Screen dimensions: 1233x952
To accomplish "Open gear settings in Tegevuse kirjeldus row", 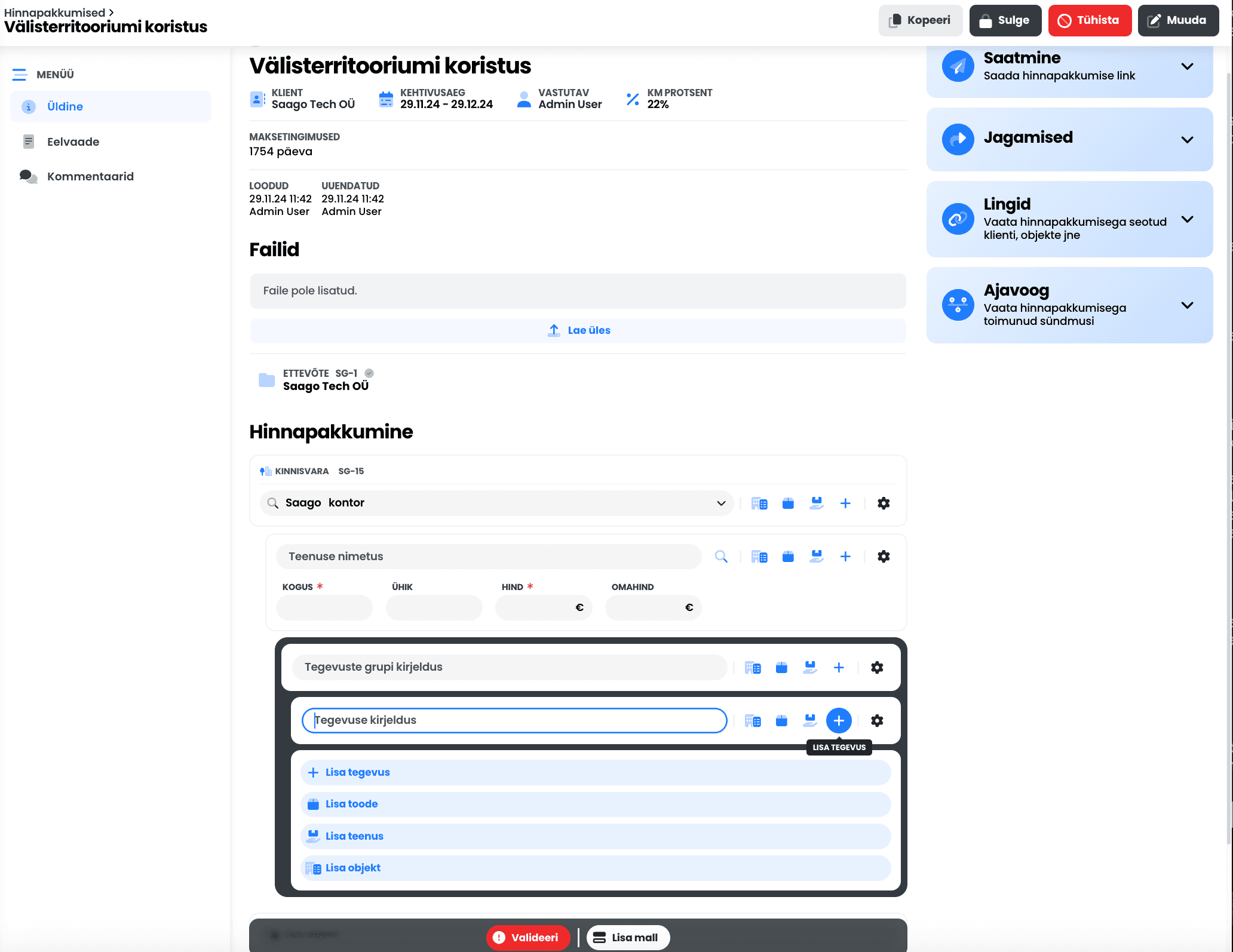I will [x=877, y=721].
